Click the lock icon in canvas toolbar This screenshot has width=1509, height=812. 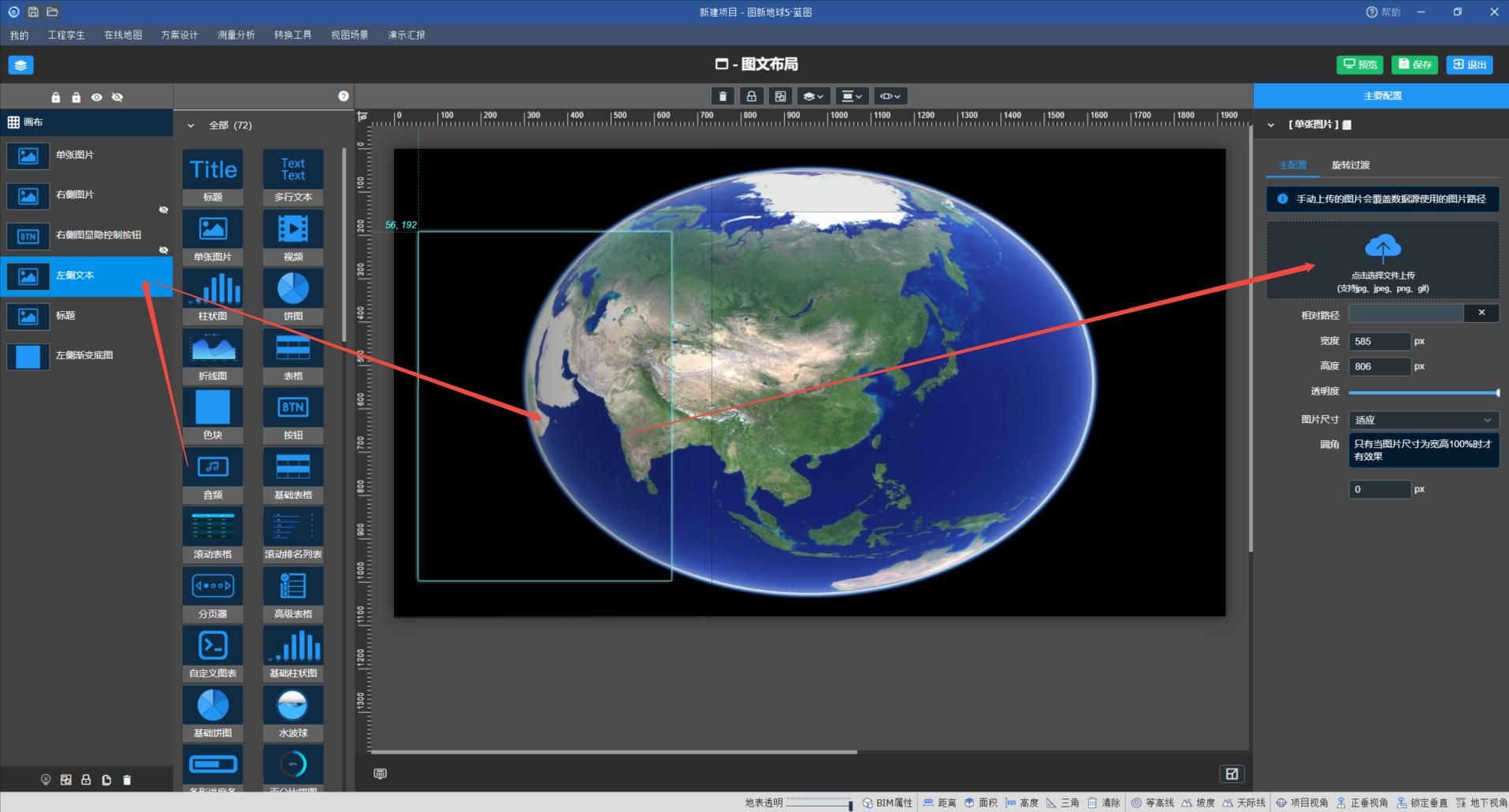click(x=752, y=96)
